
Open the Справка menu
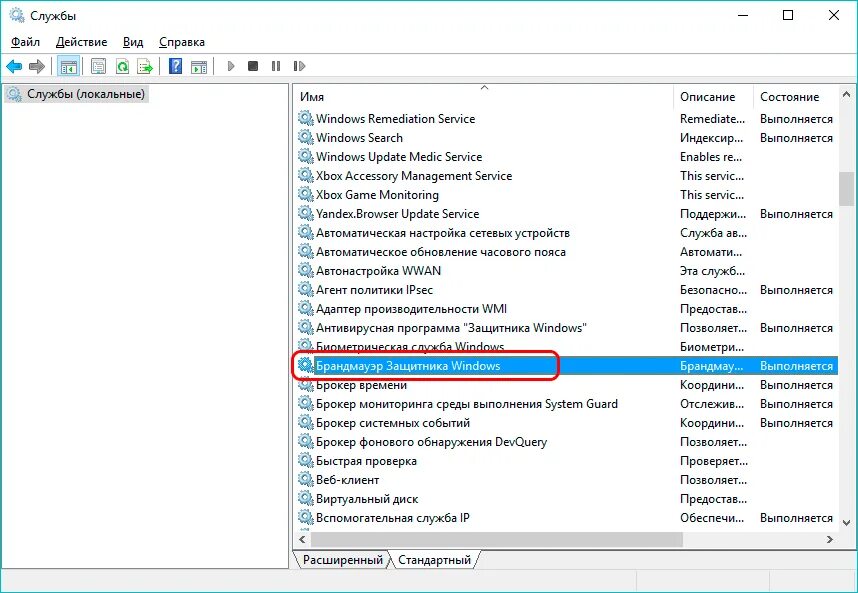[x=182, y=42]
